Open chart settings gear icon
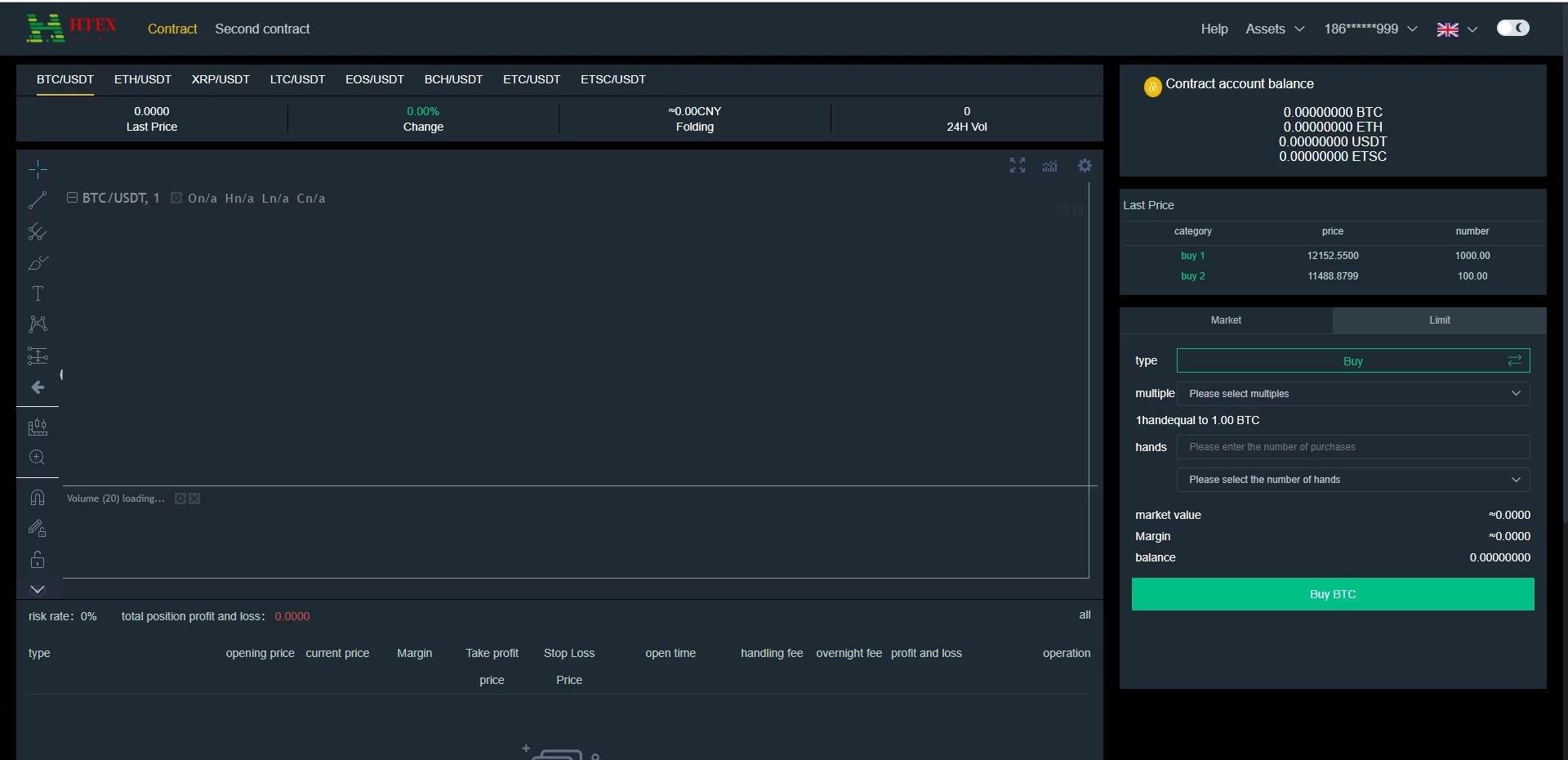The width and height of the screenshot is (1568, 760). click(x=1085, y=166)
